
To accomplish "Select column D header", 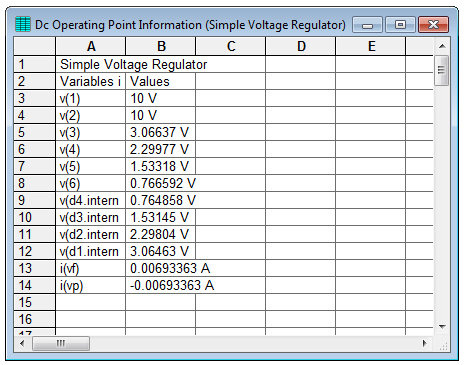I will (x=301, y=46).
